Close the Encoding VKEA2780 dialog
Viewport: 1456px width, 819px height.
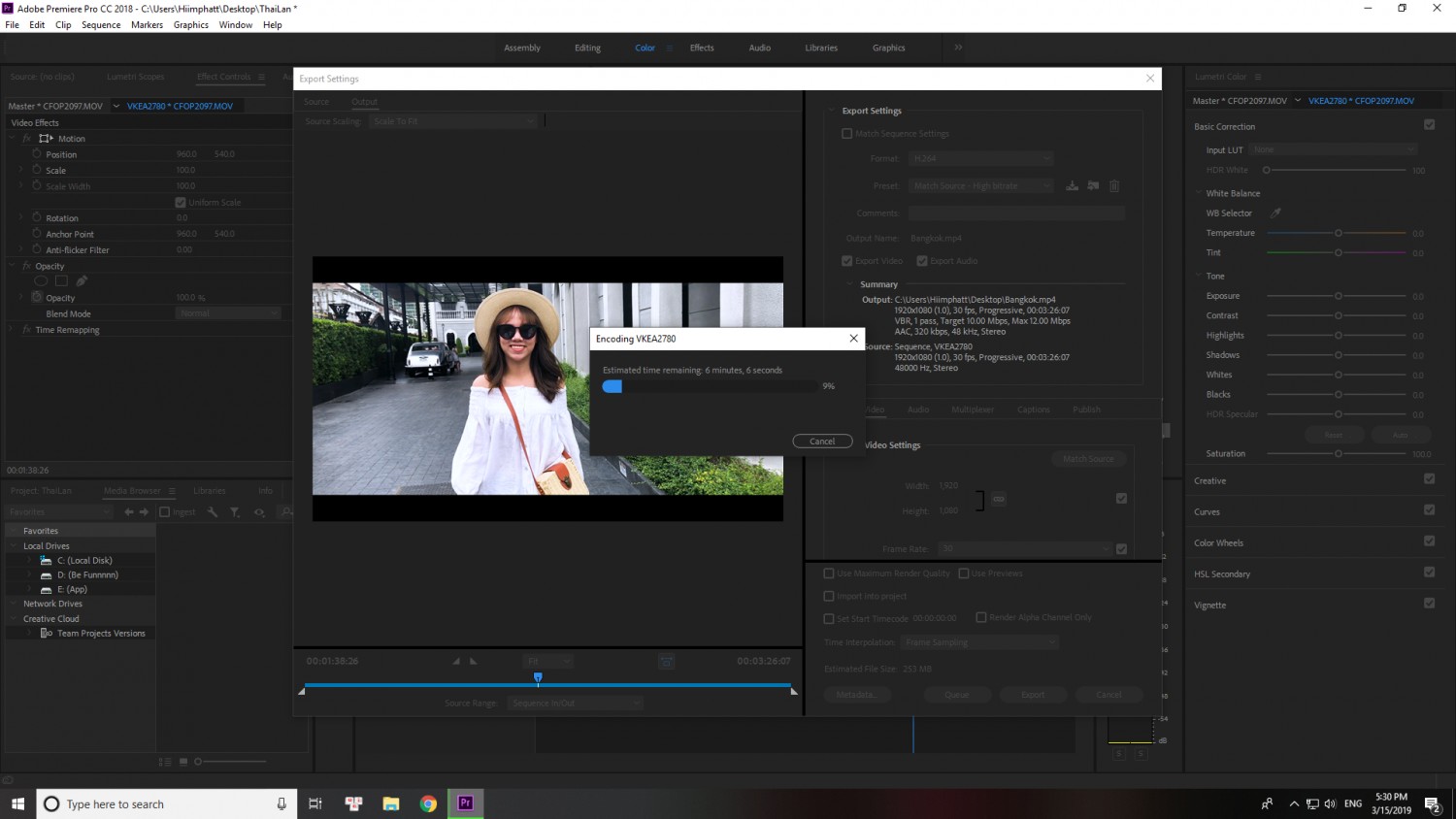click(853, 339)
